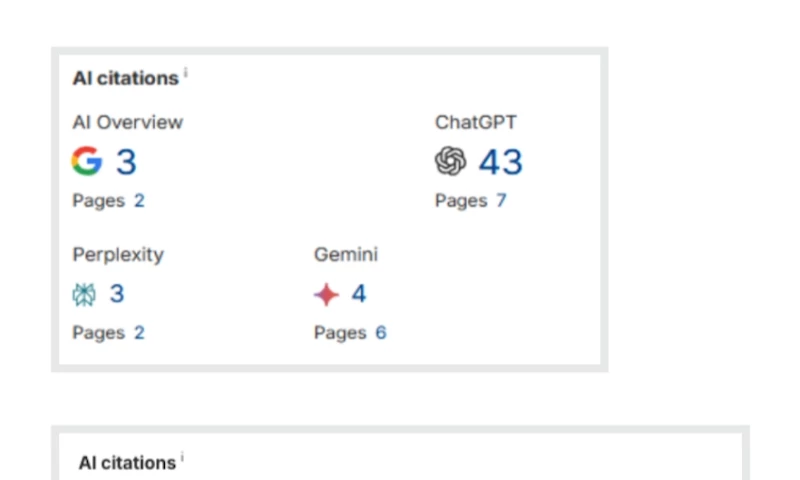Click the Perplexity label
The width and height of the screenshot is (800, 480).
pos(118,255)
